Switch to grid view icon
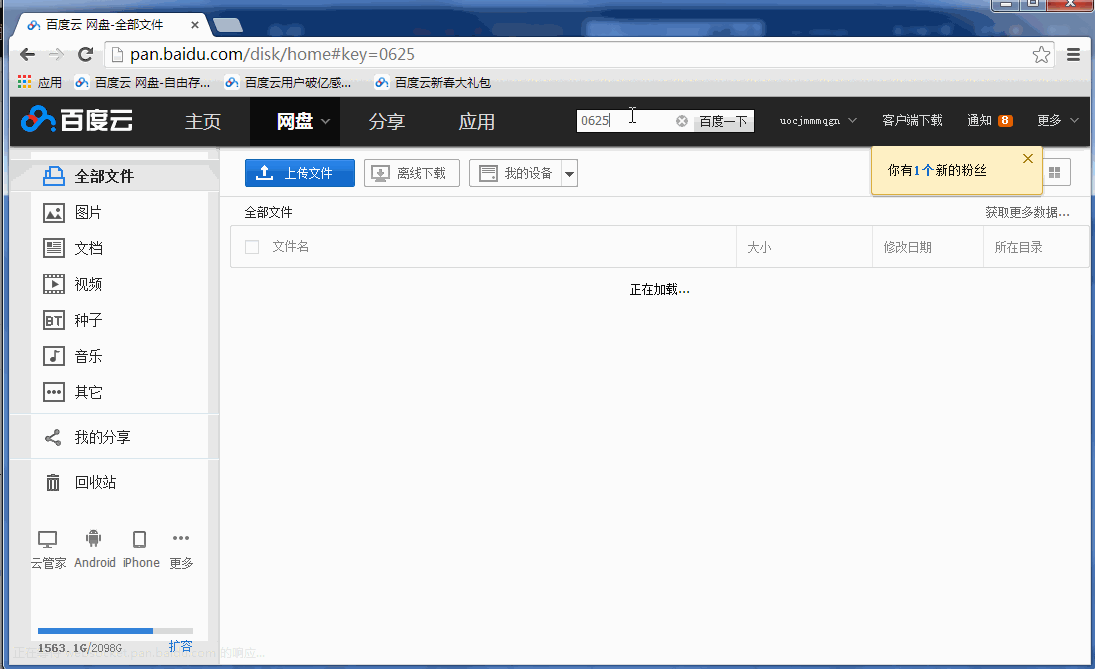The image size is (1095, 669). (1054, 172)
